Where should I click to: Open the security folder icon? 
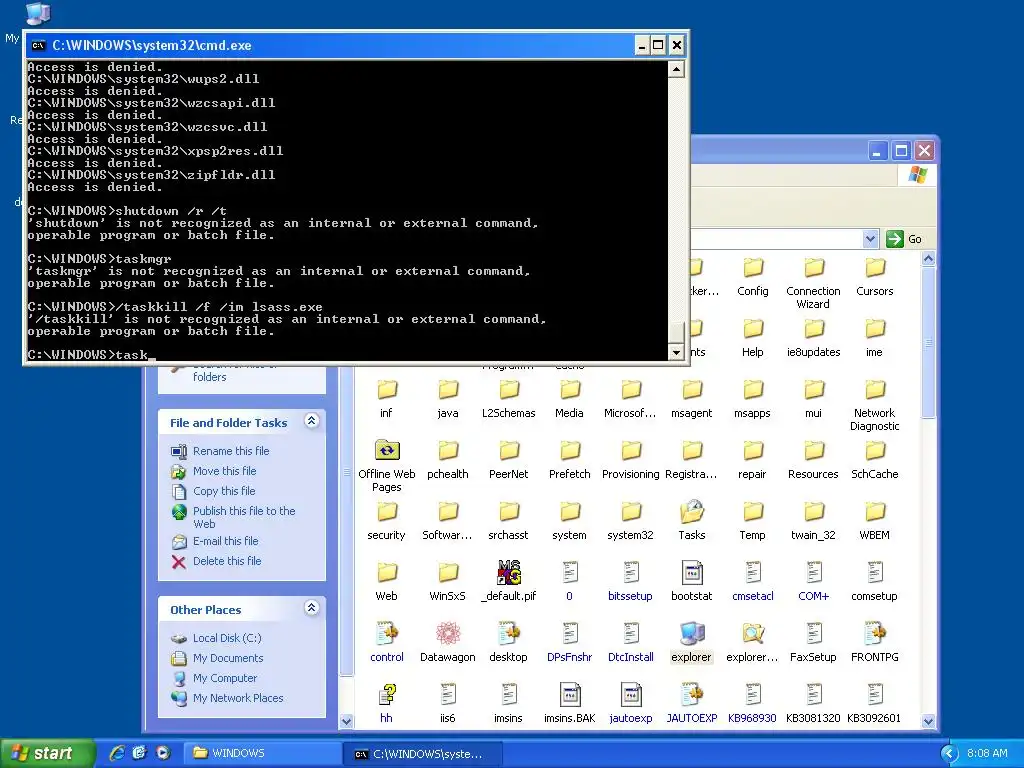(x=387, y=512)
